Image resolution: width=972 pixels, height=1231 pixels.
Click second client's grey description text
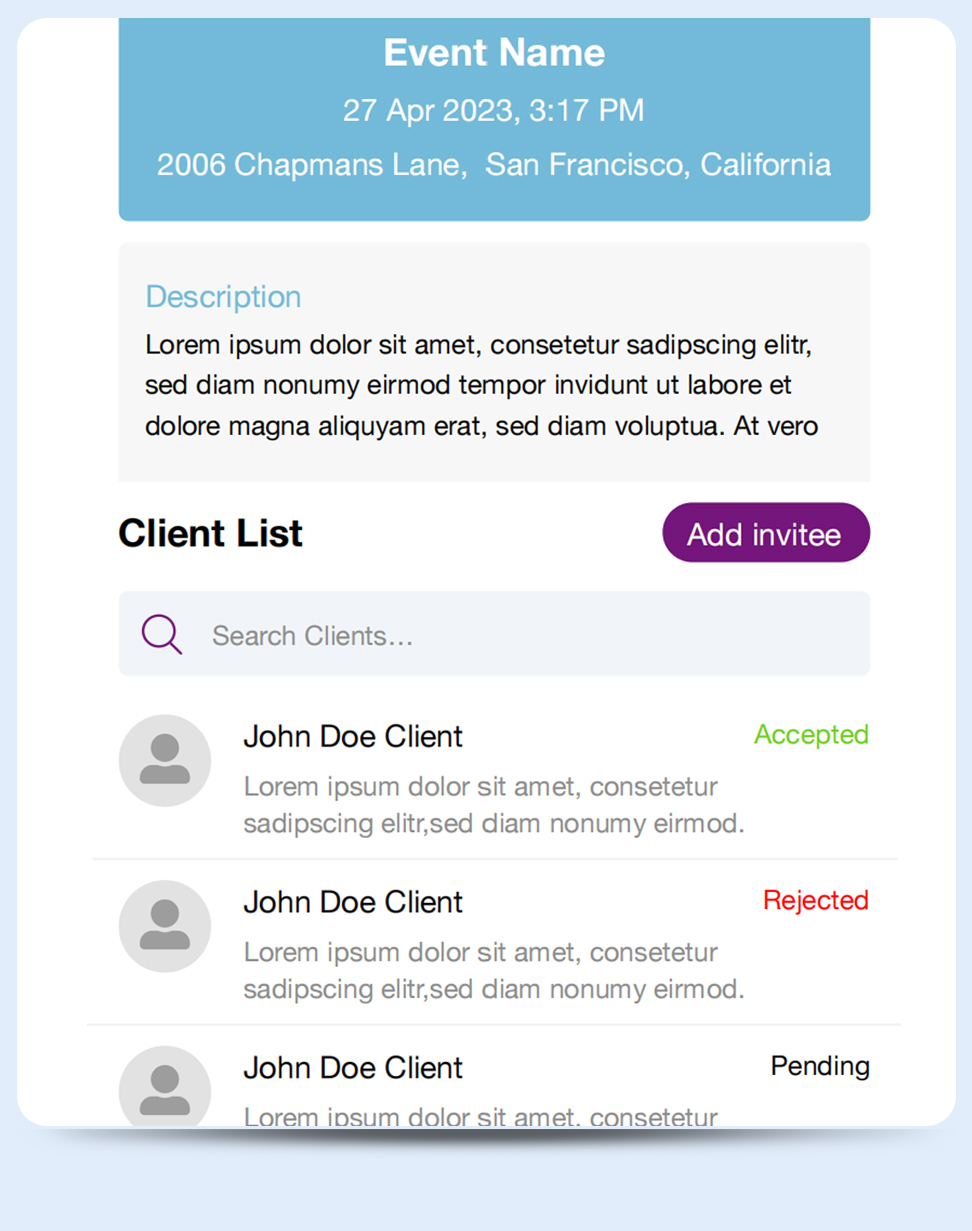[494, 971]
